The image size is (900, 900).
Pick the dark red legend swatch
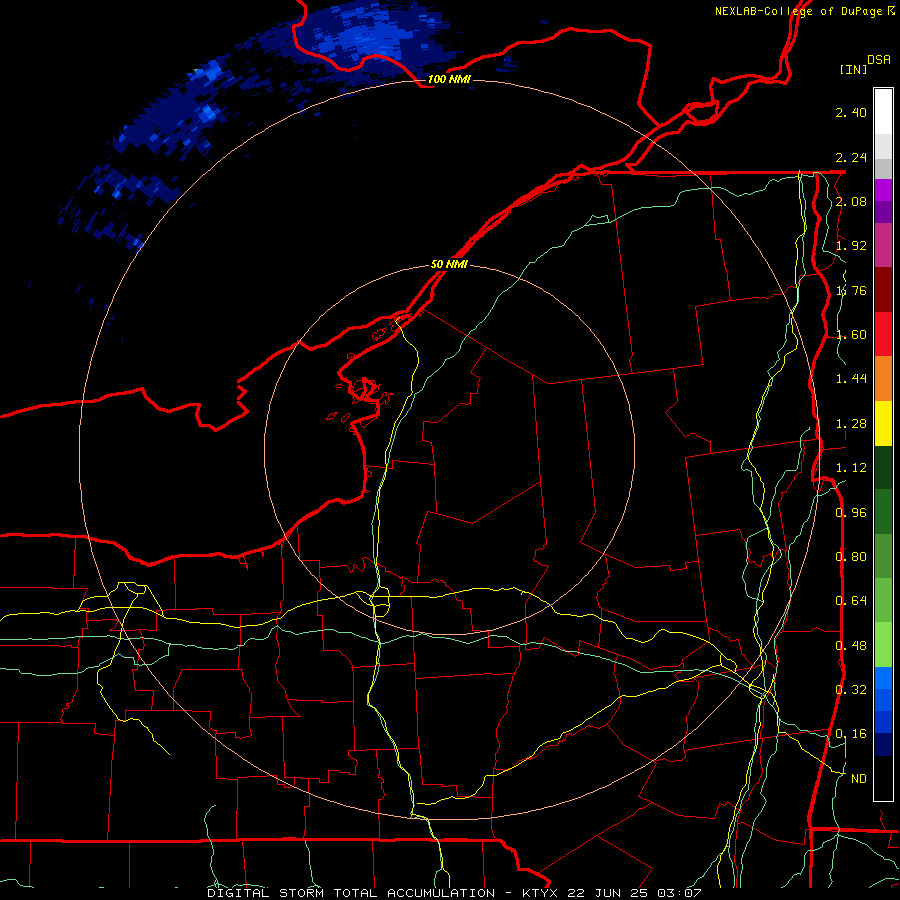(x=883, y=290)
